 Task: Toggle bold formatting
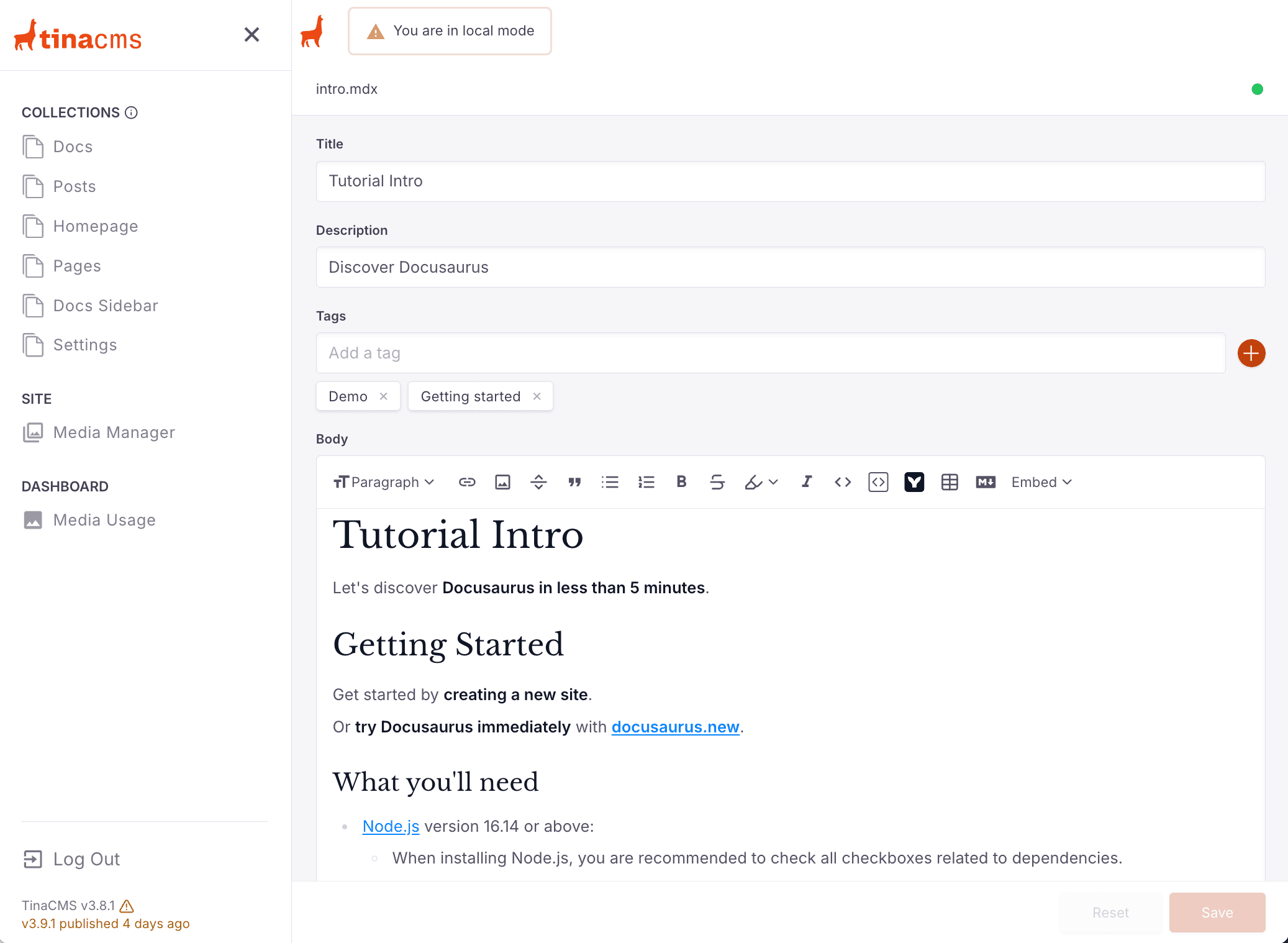(x=681, y=482)
